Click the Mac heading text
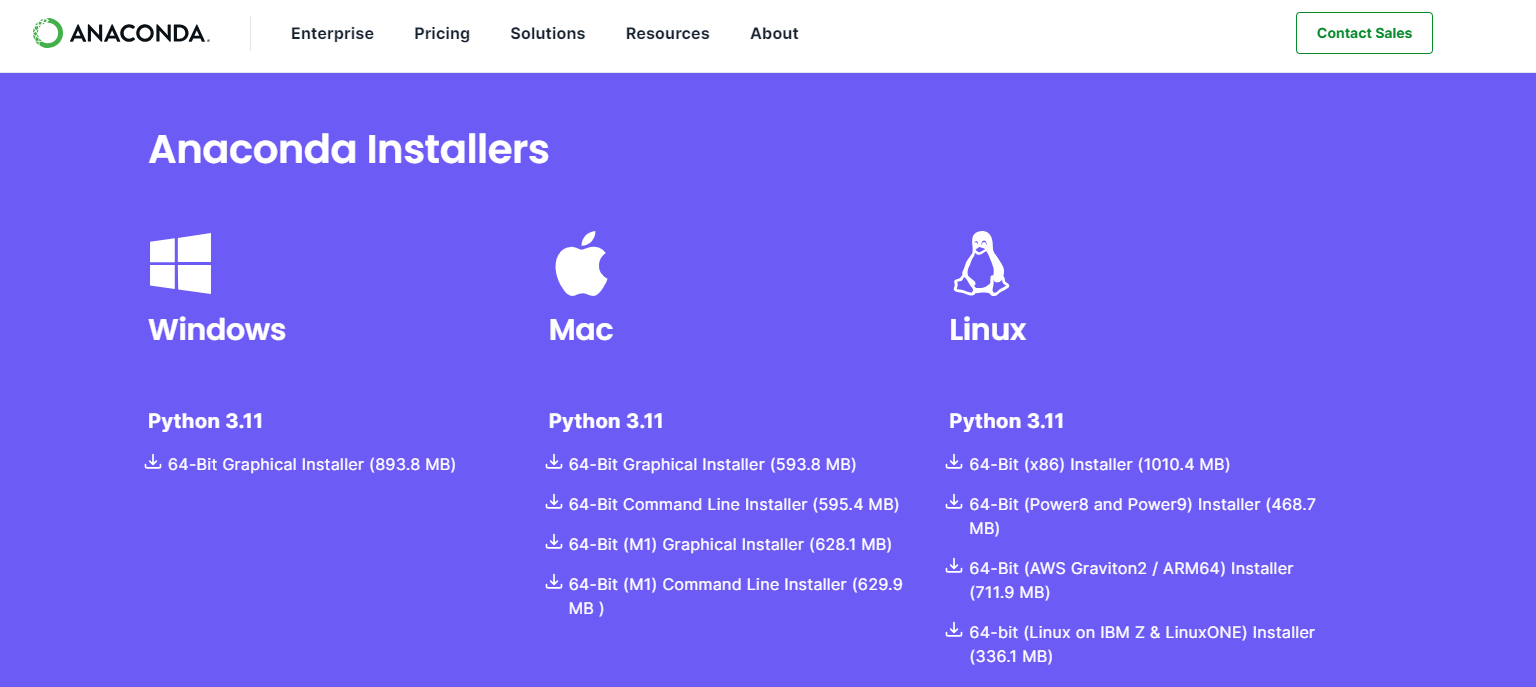This screenshot has width=1536, height=687. point(581,329)
